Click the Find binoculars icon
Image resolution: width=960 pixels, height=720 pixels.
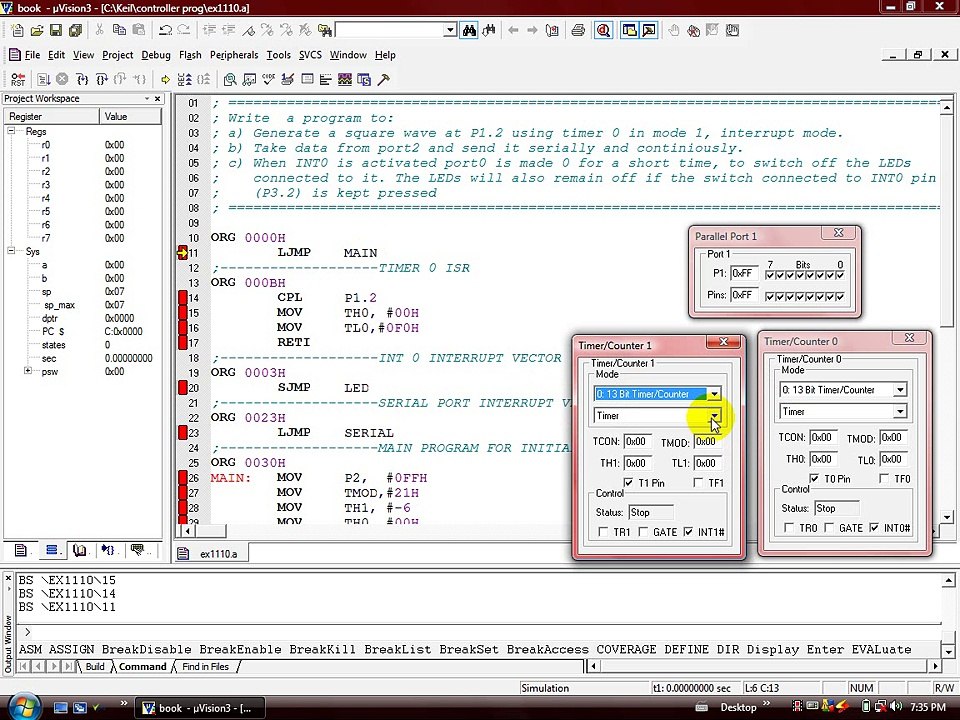tap(470, 30)
